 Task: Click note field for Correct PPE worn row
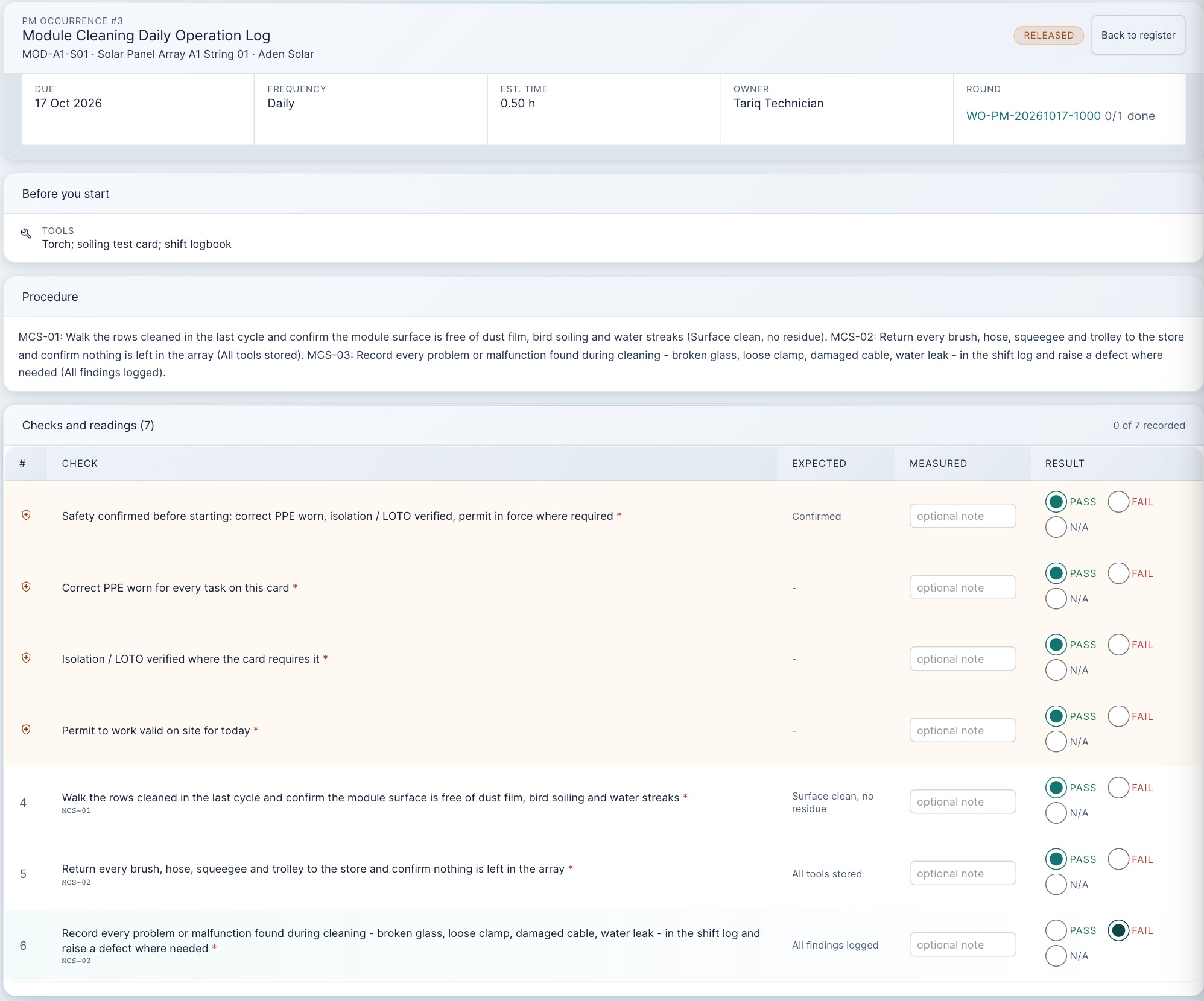pyautogui.click(x=963, y=588)
